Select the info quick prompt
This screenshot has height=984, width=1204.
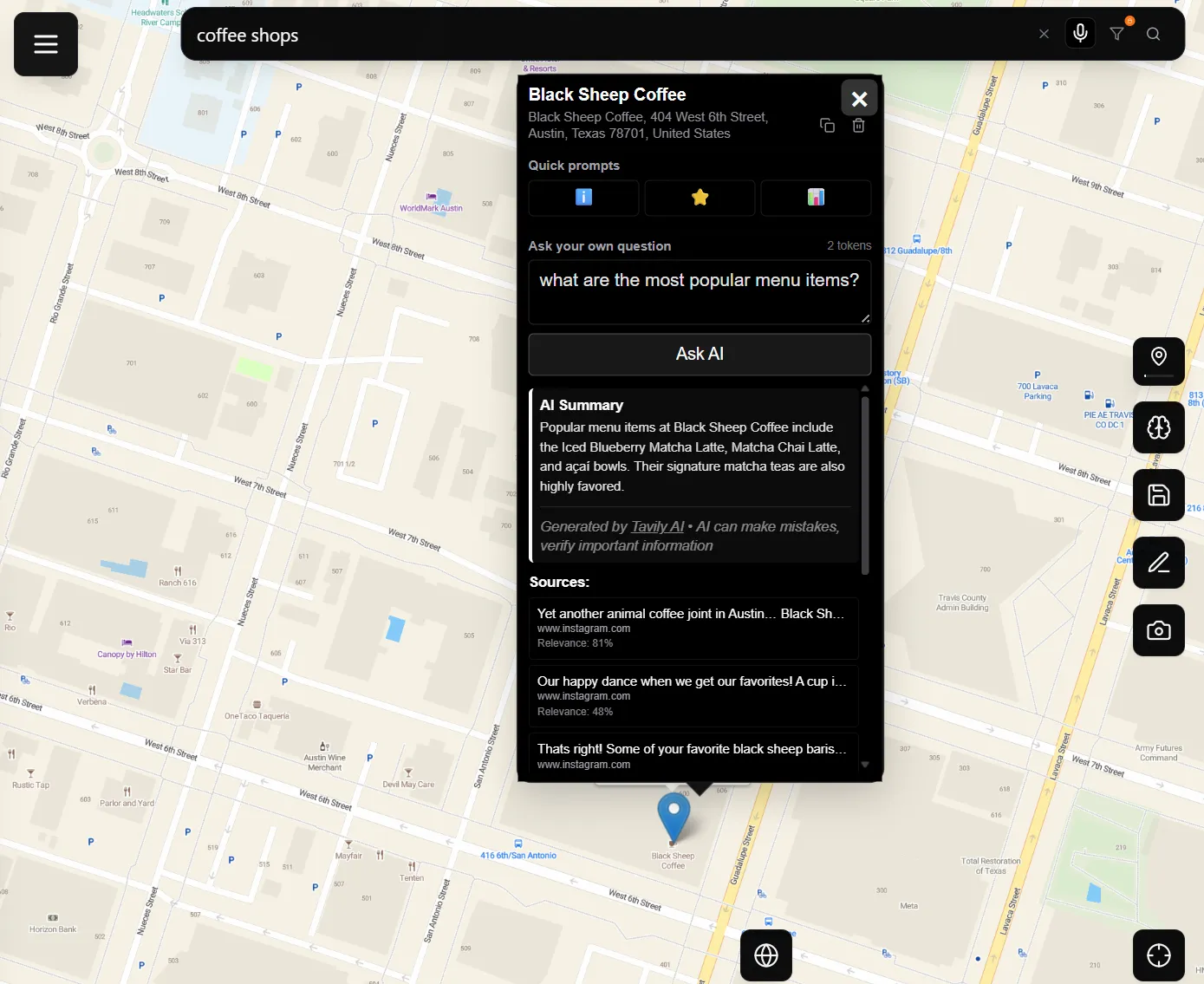click(x=583, y=198)
